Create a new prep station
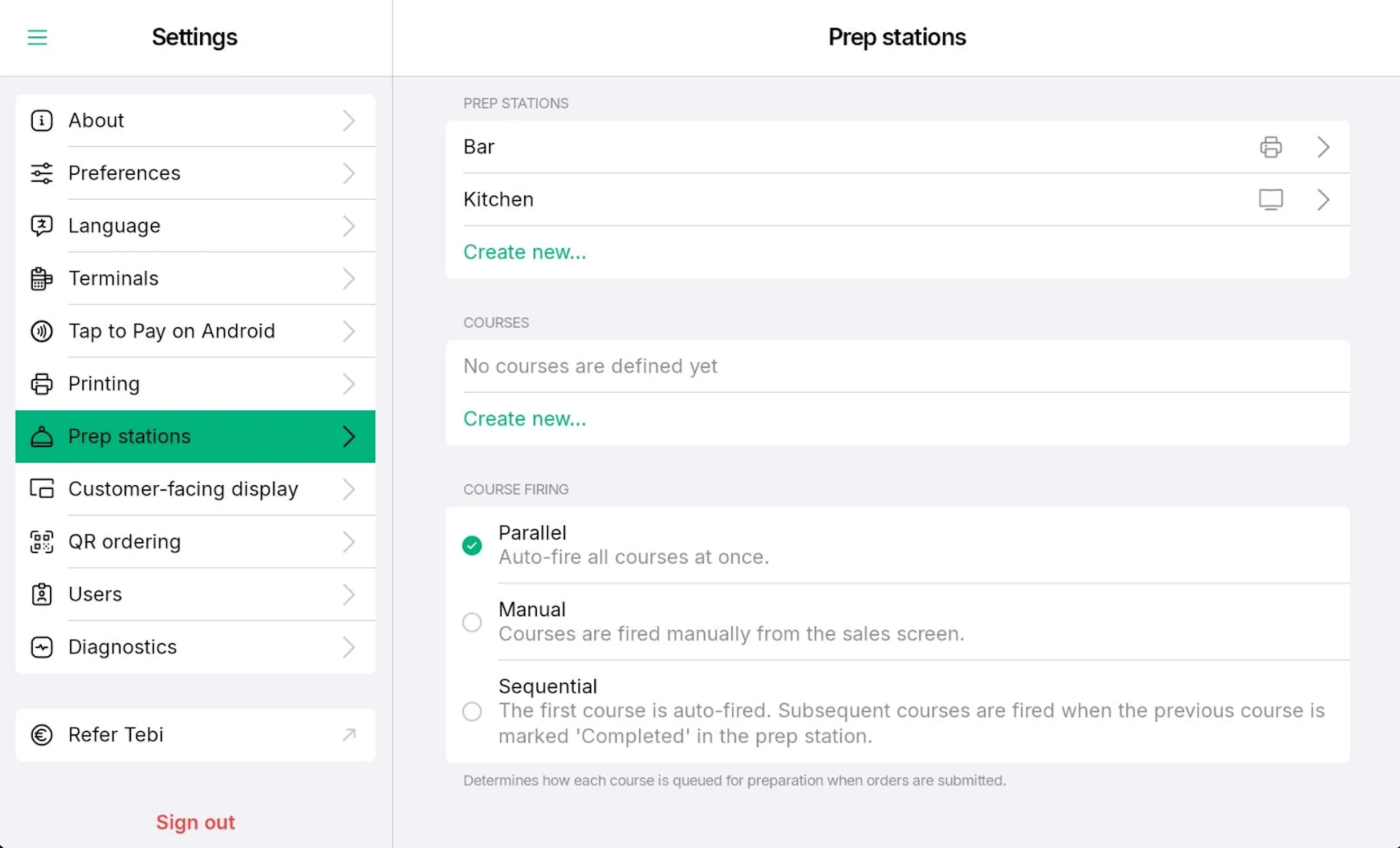Image resolution: width=1400 pixels, height=848 pixels. (x=525, y=252)
